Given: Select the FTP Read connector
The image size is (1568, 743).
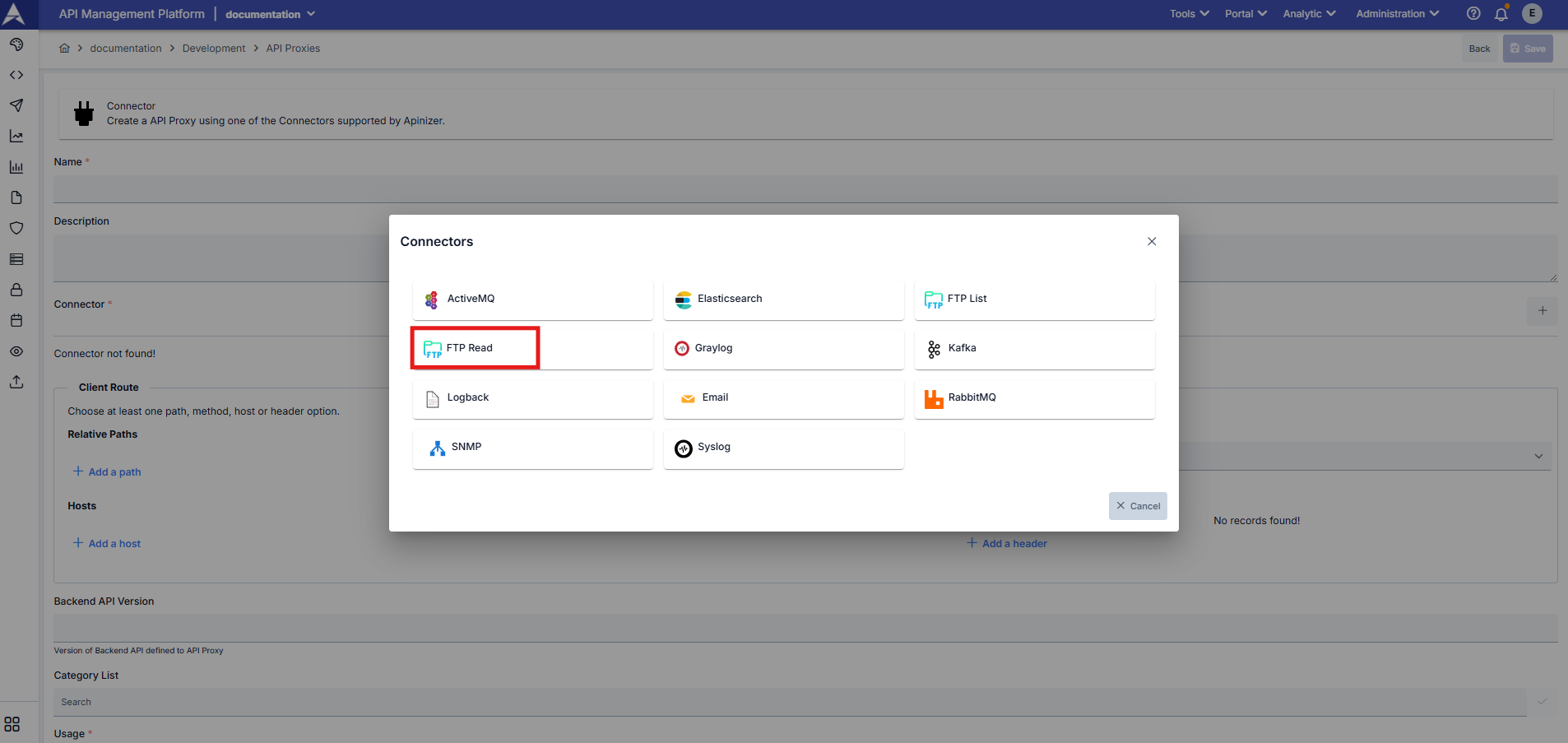Looking at the screenshot, I should coord(532,349).
